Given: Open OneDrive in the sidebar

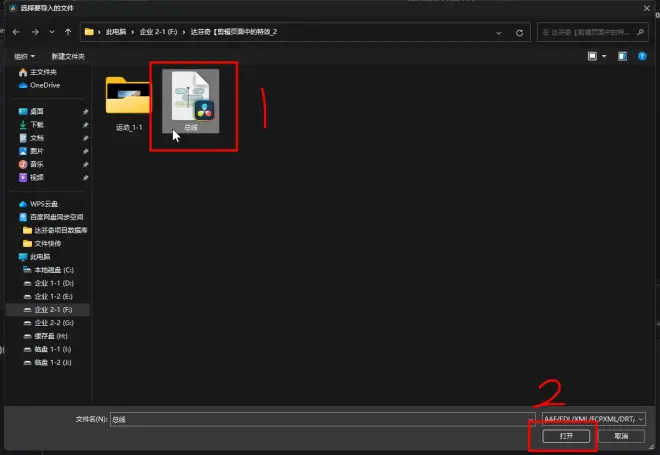Looking at the screenshot, I should pos(45,85).
